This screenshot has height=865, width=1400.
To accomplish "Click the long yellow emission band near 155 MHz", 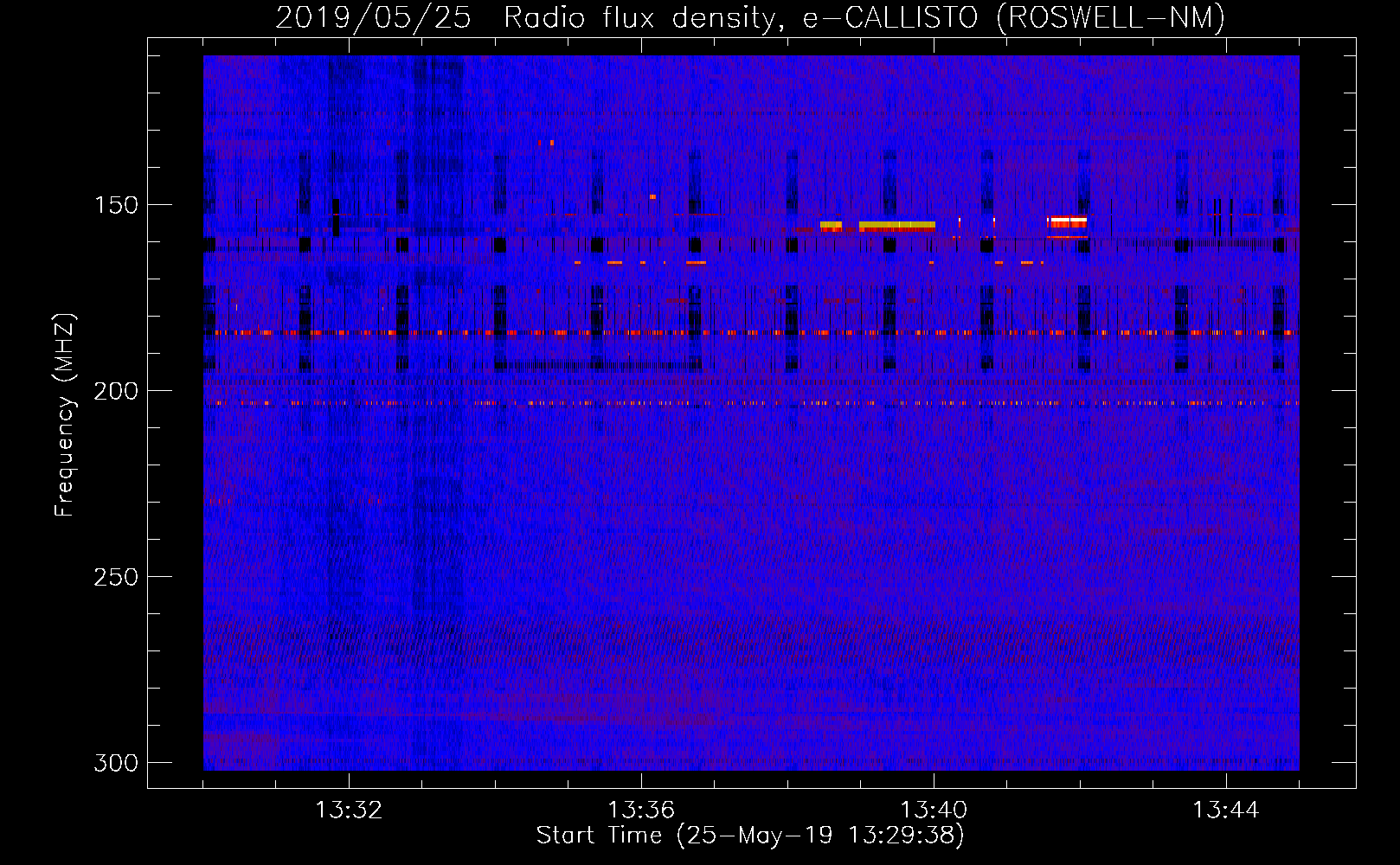I will (897, 225).
